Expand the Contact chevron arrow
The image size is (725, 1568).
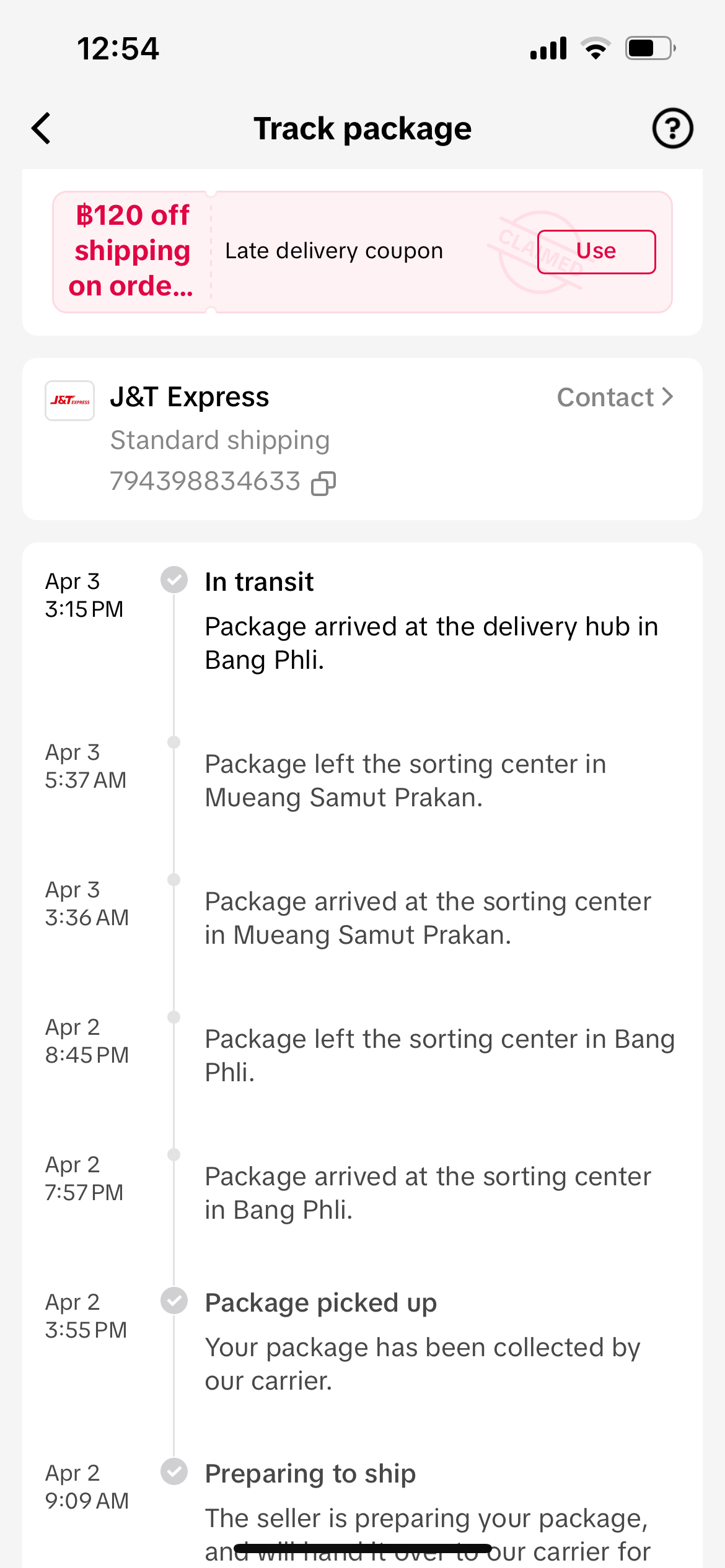667,397
